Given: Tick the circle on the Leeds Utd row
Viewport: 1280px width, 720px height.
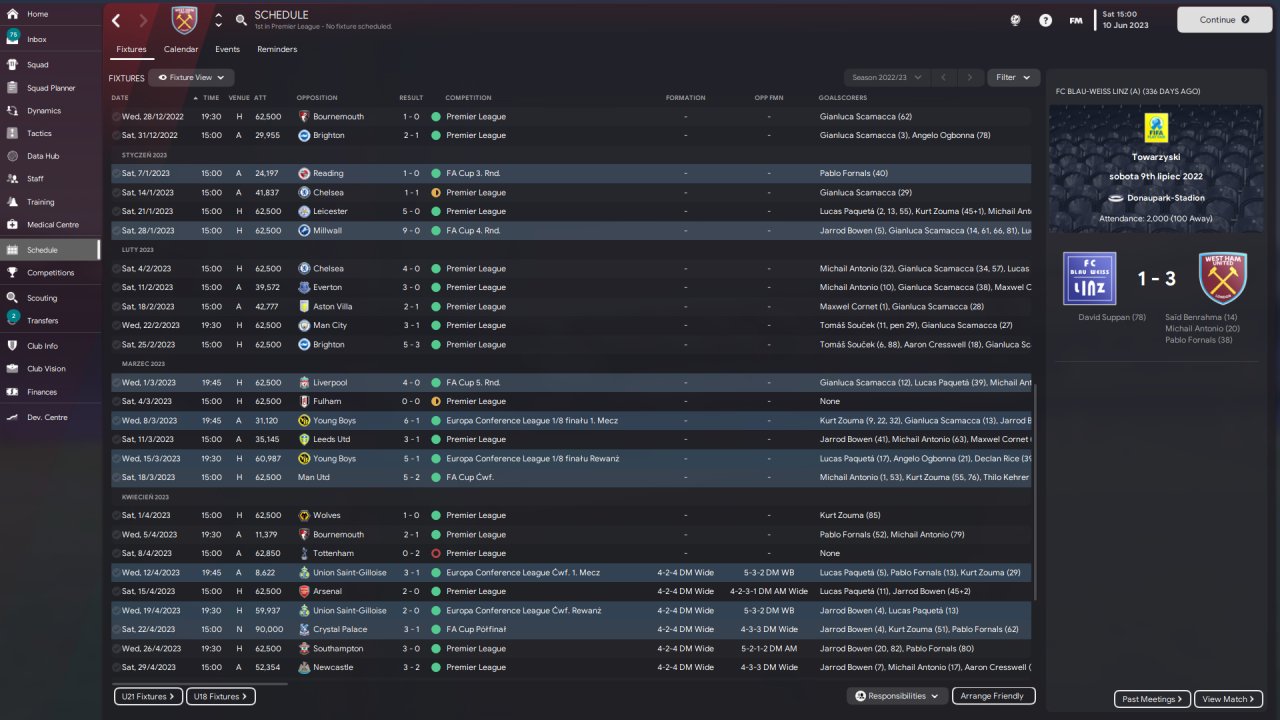Looking at the screenshot, I should [116, 440].
